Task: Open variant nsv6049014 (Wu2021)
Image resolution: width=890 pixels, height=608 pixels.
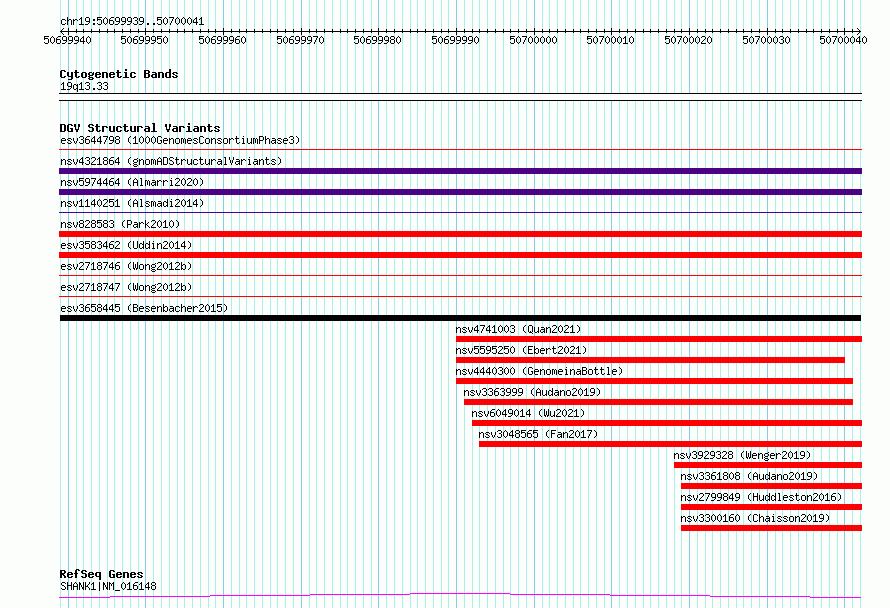Action: pyautogui.click(x=528, y=413)
